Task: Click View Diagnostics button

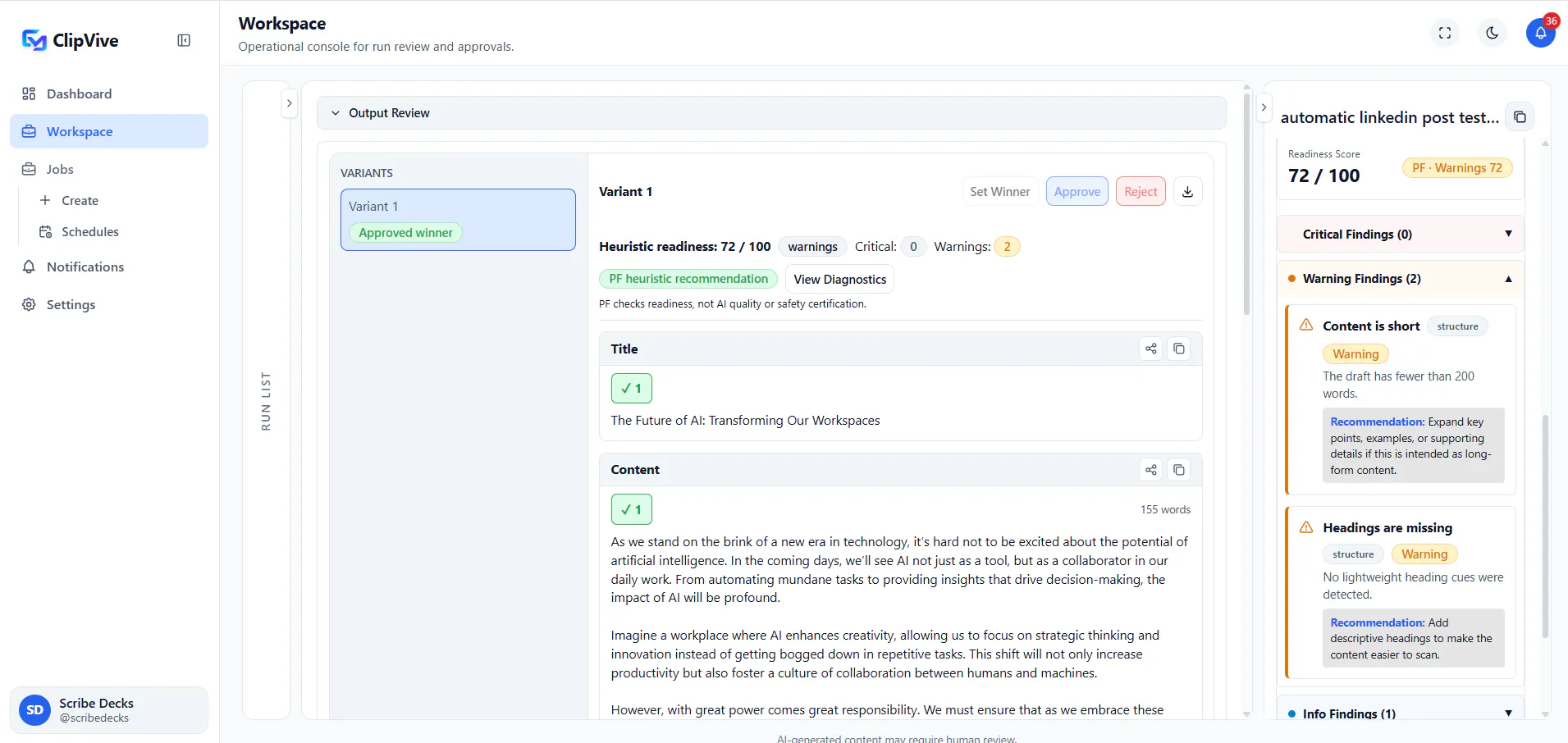Action: [x=839, y=279]
